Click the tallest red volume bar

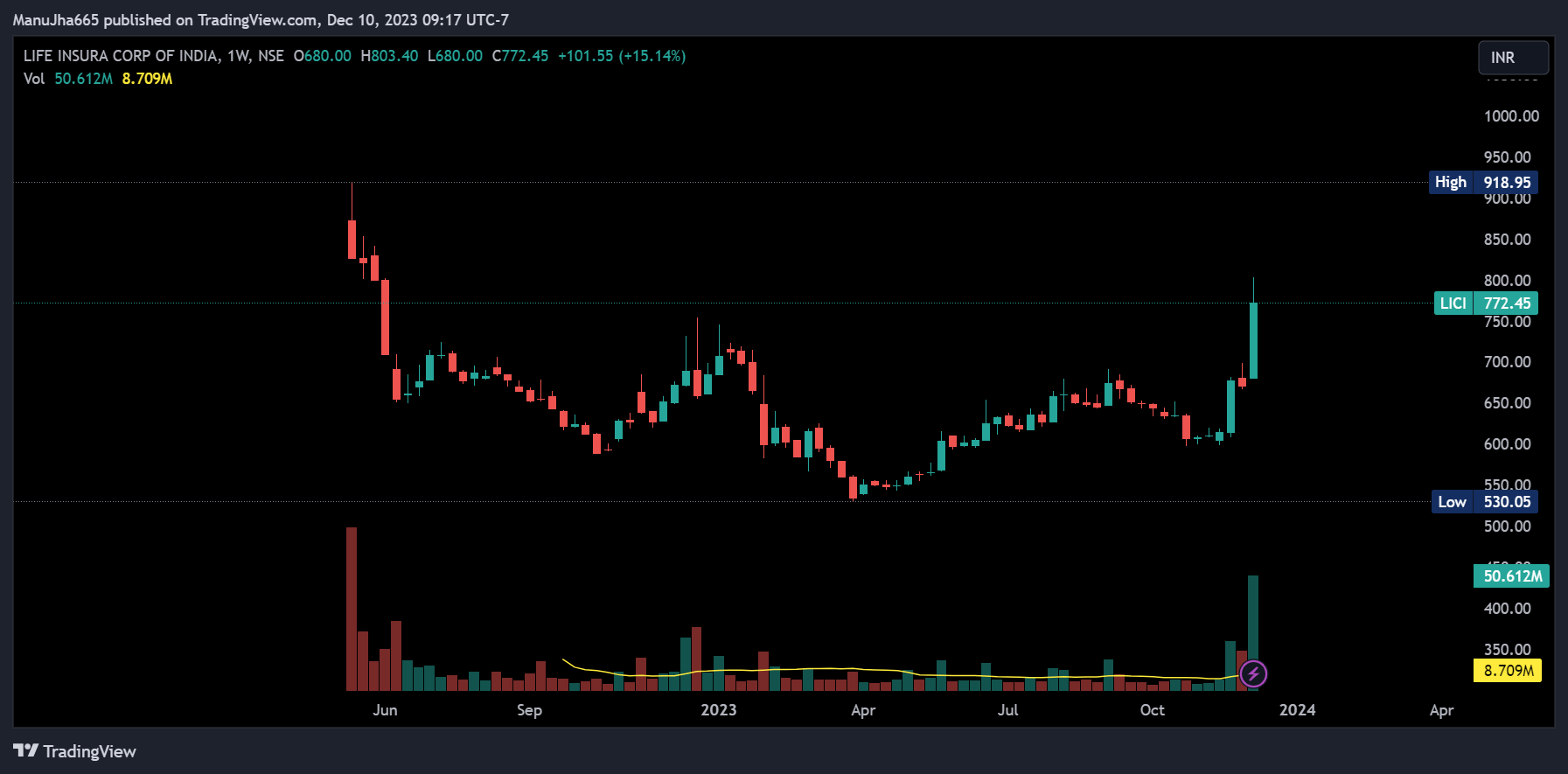point(352,609)
